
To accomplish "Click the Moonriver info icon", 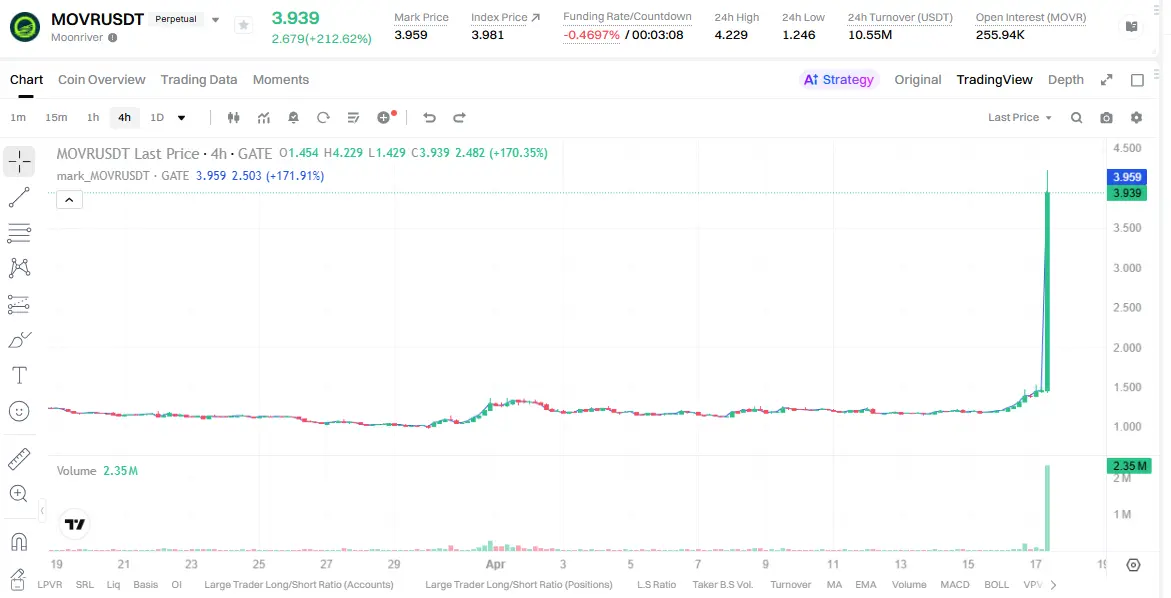I will pyautogui.click(x=113, y=37).
